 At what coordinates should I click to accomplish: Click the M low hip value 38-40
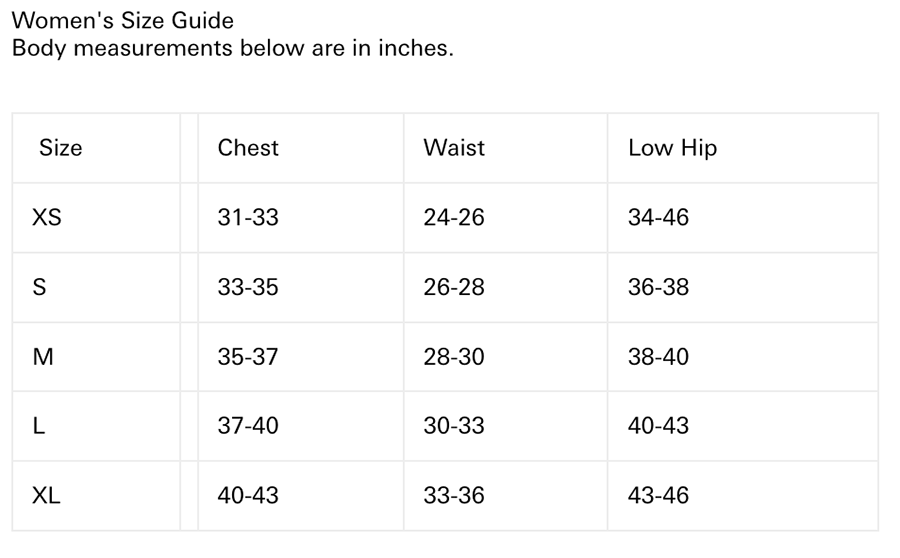[658, 356]
